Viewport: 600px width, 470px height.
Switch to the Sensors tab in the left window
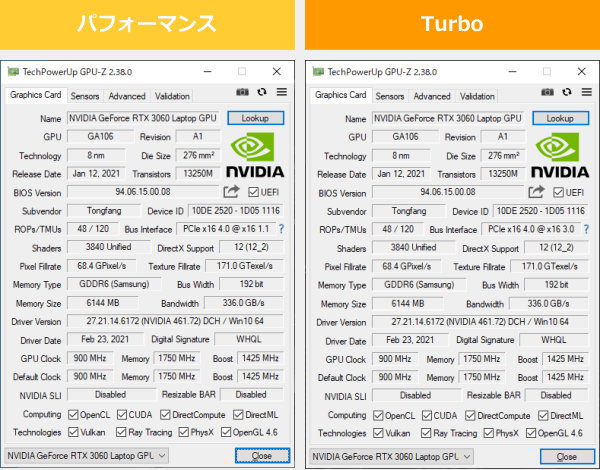pyautogui.click(x=85, y=96)
